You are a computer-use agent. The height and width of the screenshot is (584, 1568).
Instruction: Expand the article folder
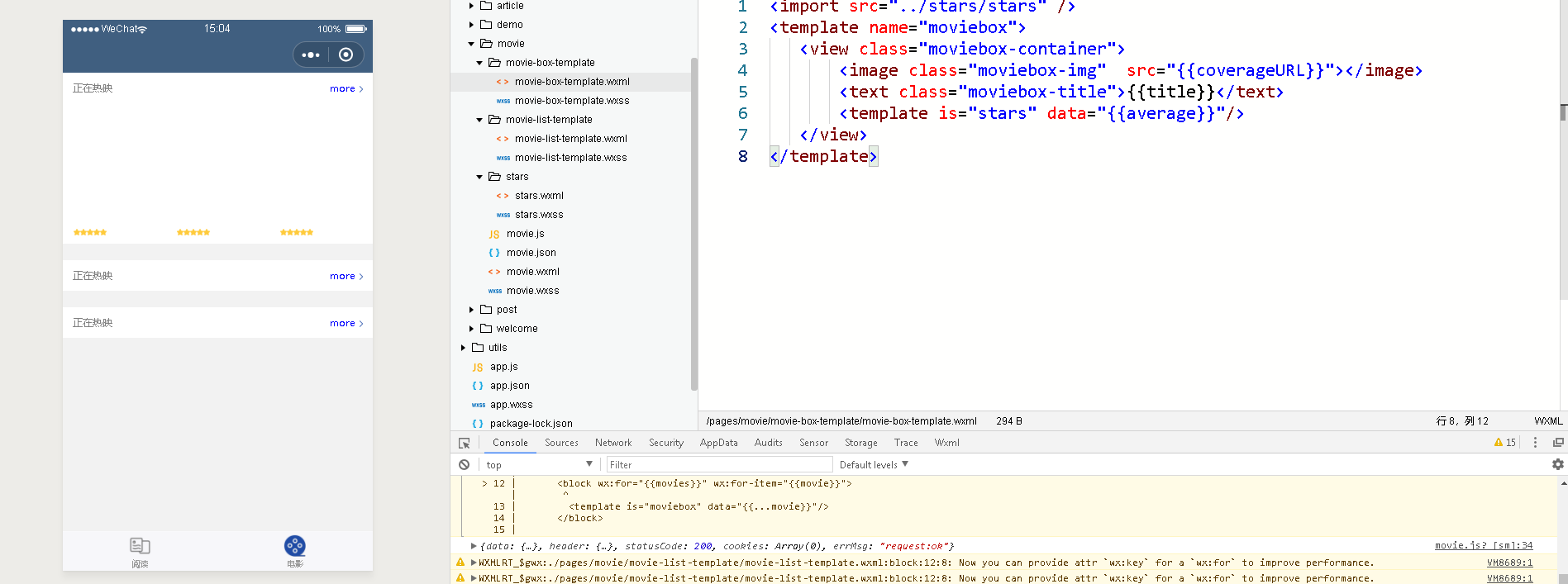click(471, 6)
